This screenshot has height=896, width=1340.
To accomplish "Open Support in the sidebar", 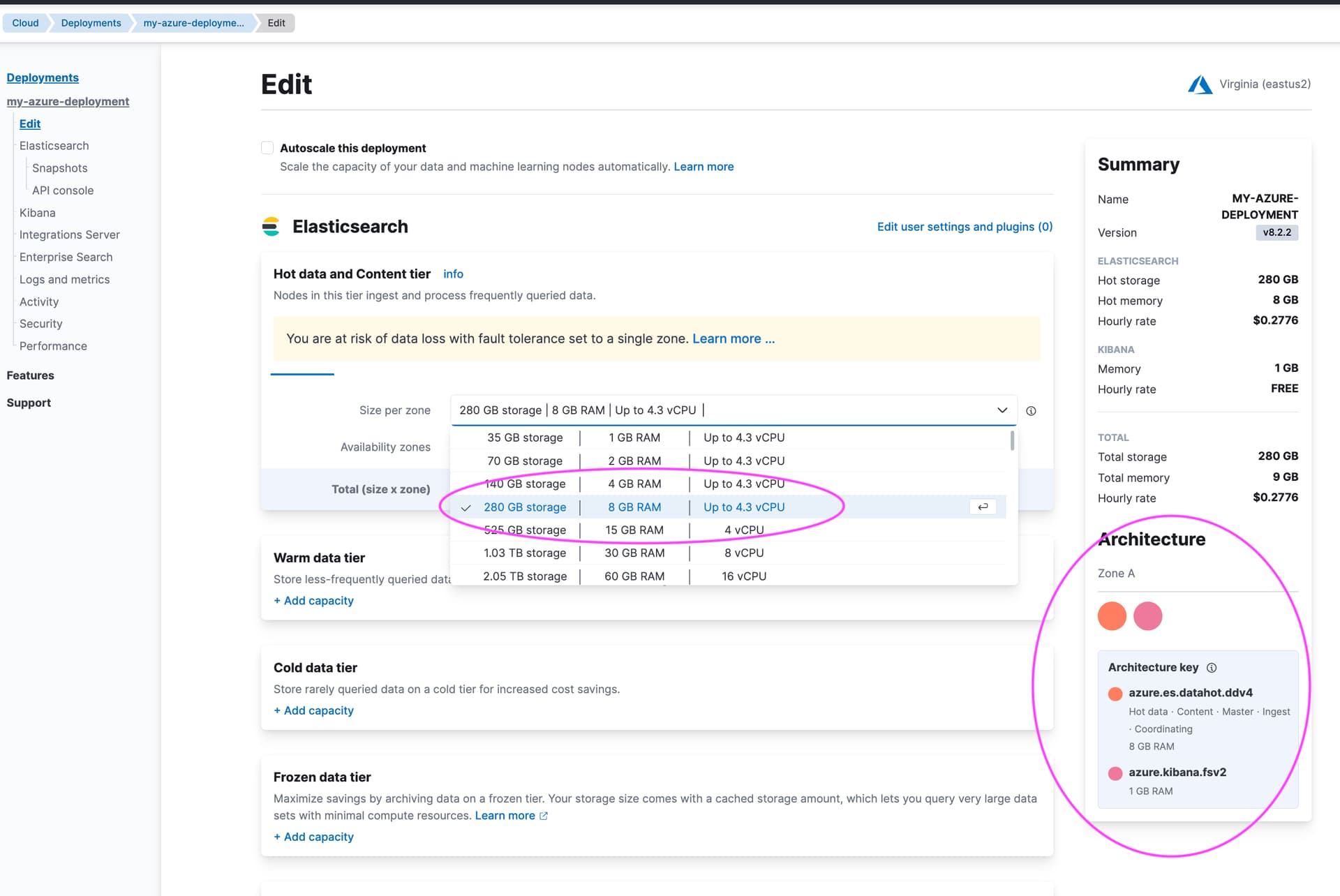I will [29, 403].
